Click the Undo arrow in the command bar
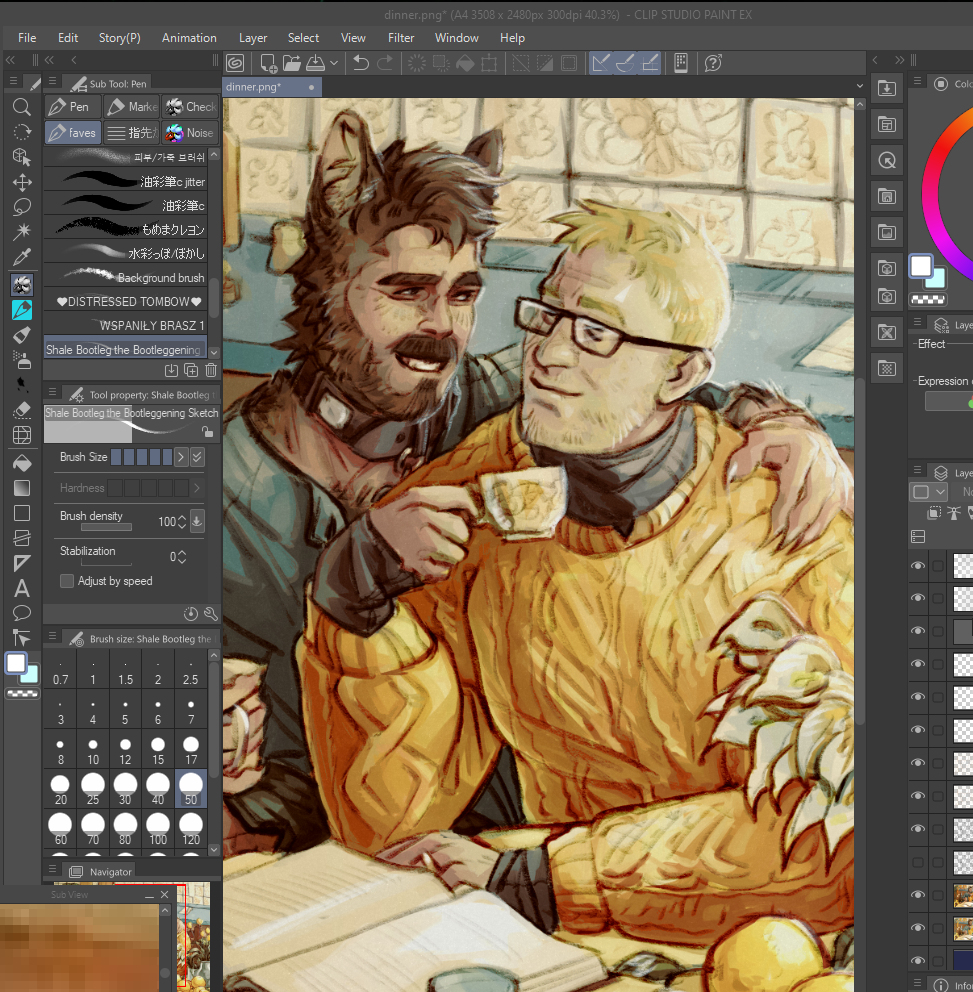This screenshot has width=973, height=992. tap(361, 63)
